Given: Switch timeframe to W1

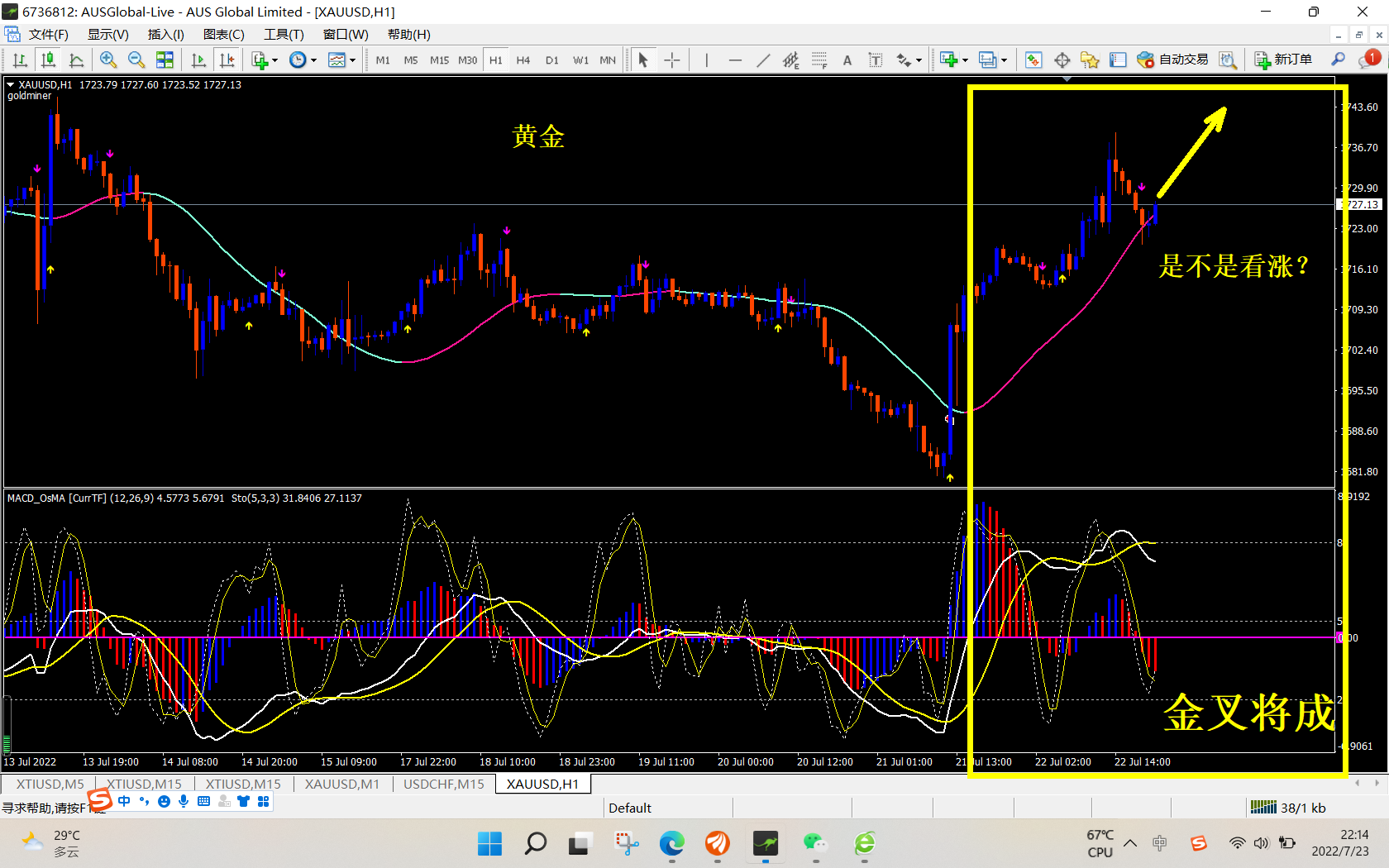Looking at the screenshot, I should tap(580, 60).
